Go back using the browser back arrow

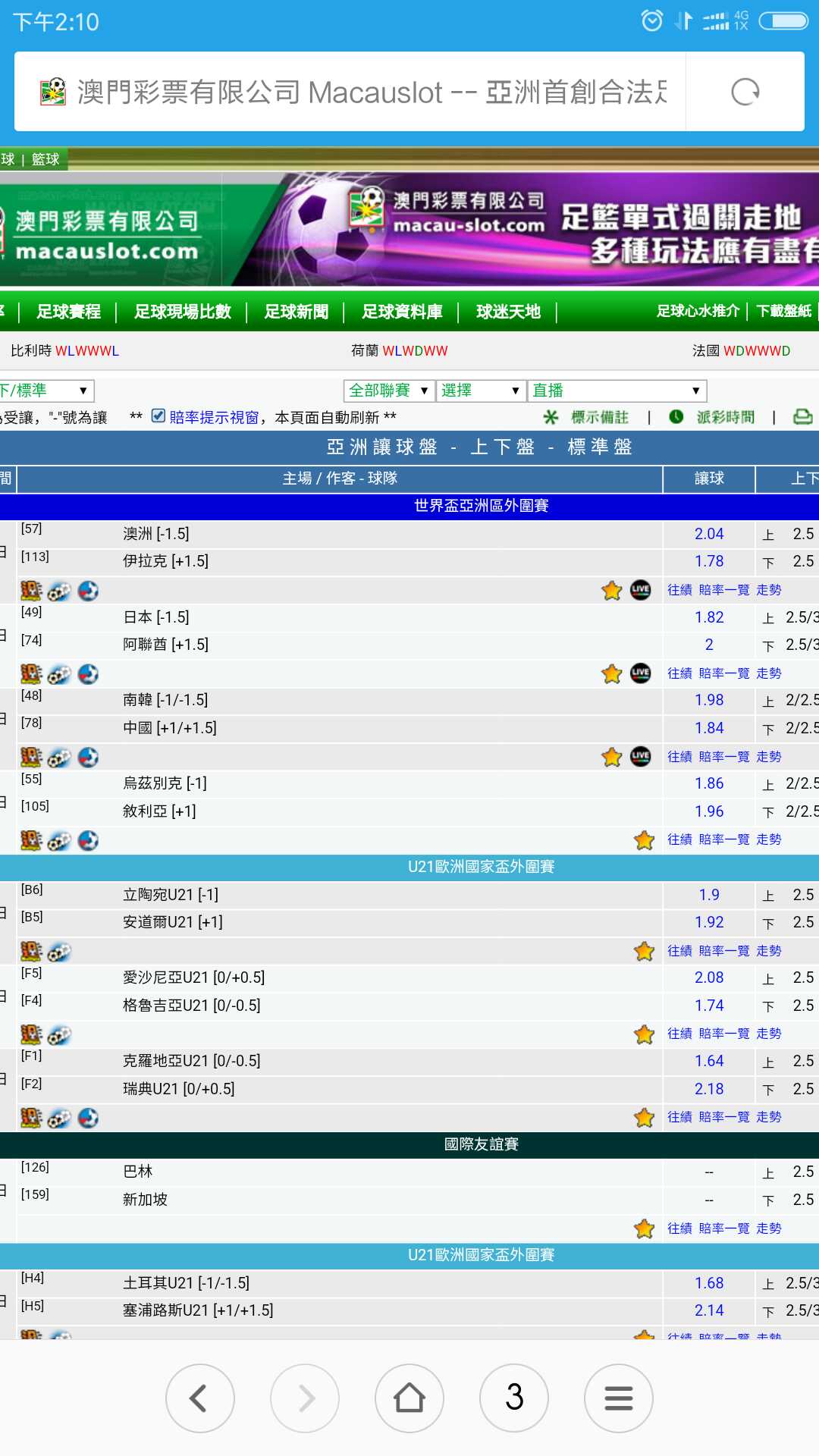199,1398
